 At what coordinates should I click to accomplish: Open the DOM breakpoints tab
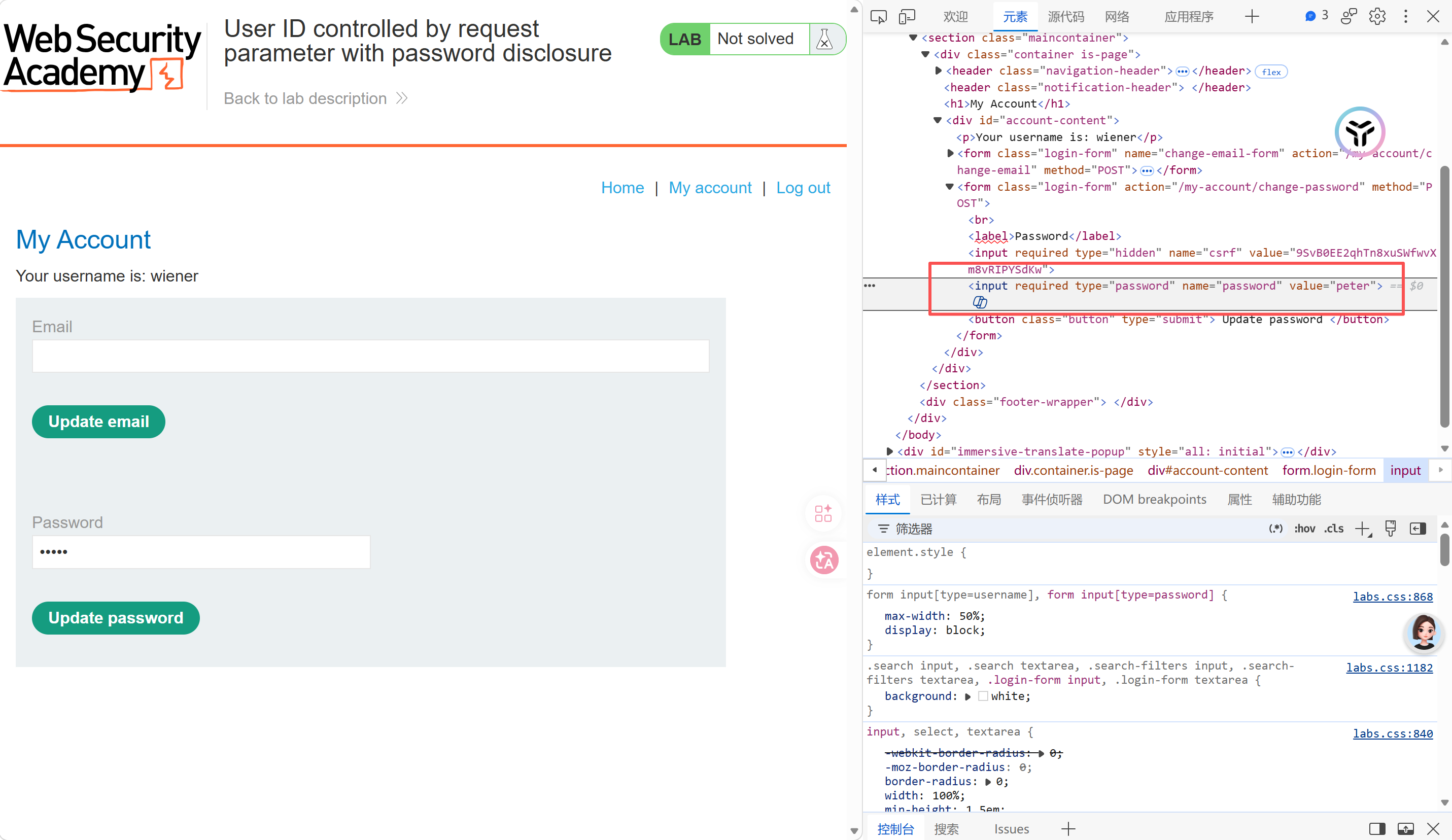(1154, 499)
